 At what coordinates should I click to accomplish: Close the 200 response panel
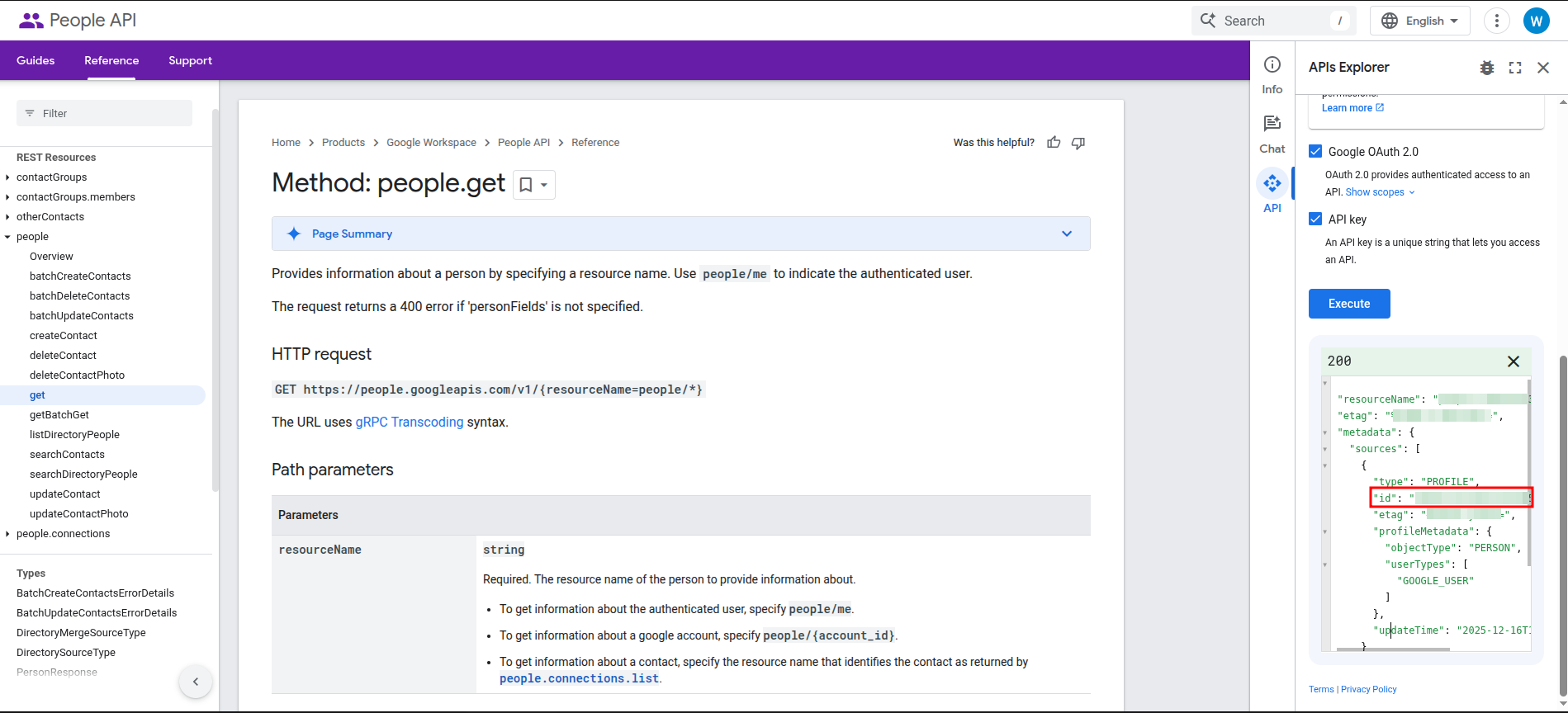1514,361
